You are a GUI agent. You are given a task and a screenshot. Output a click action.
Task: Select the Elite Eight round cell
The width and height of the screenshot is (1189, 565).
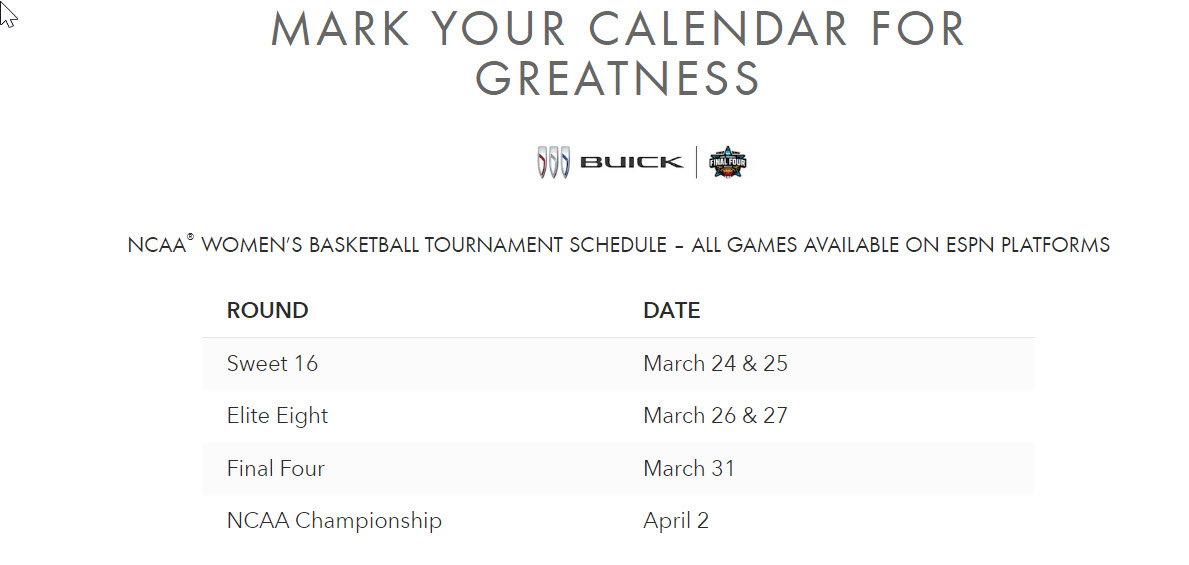coord(277,416)
